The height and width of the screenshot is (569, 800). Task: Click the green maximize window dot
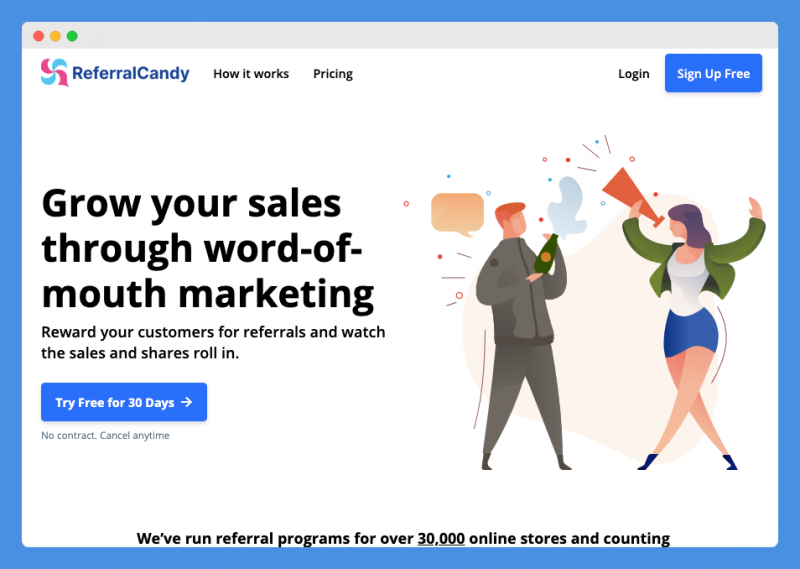coord(72,36)
